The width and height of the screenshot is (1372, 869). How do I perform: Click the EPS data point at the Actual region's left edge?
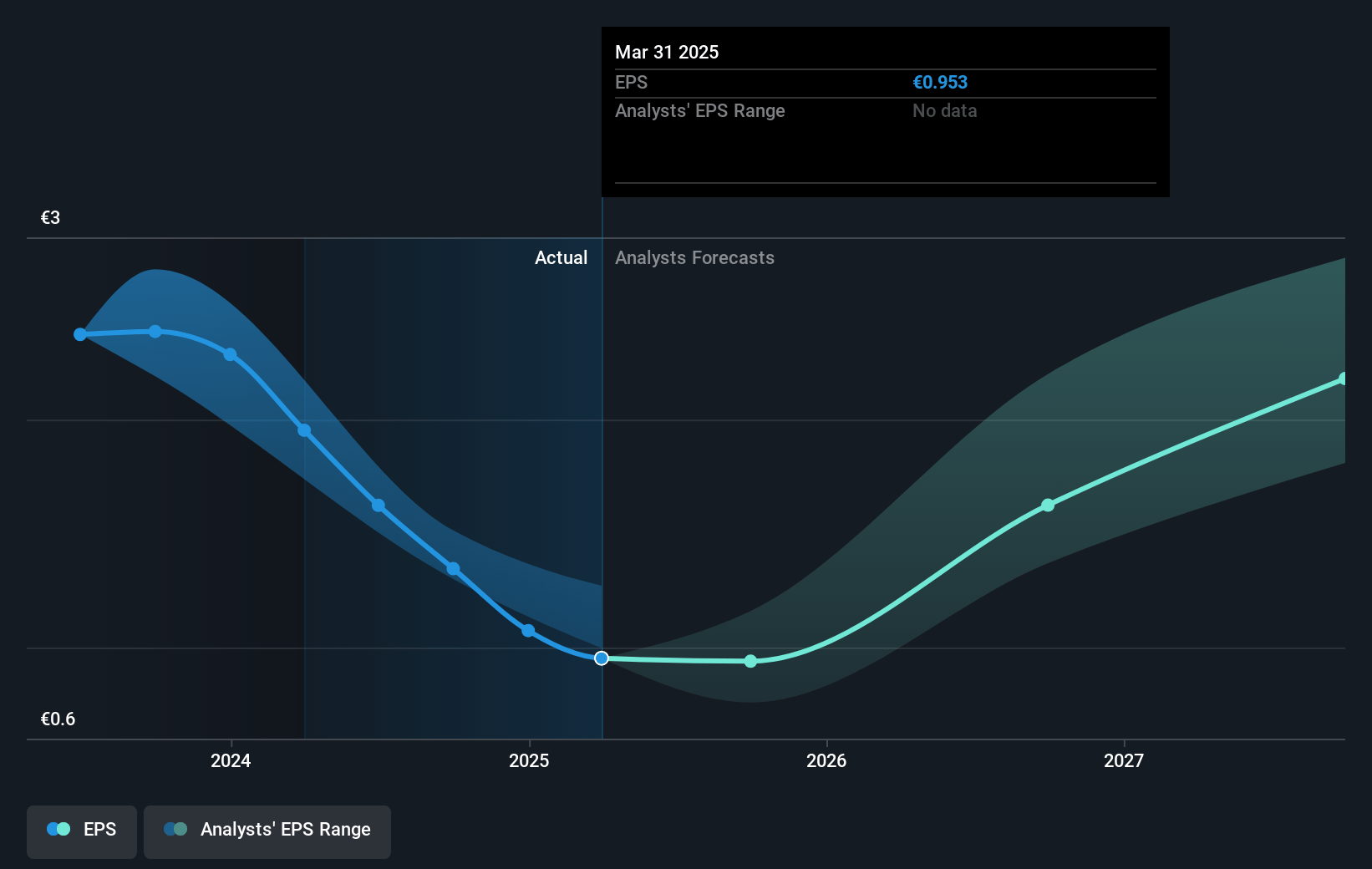304,430
